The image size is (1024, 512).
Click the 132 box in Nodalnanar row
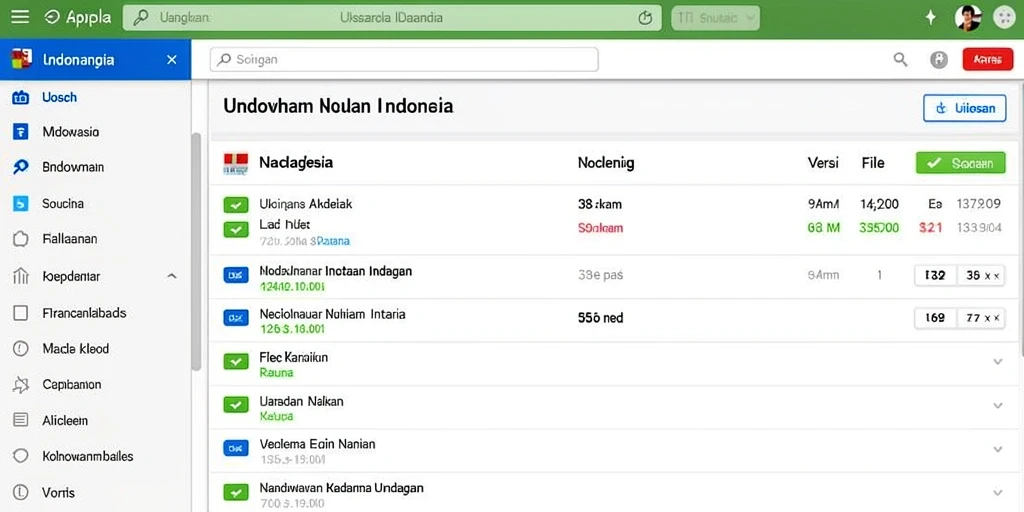click(935, 276)
